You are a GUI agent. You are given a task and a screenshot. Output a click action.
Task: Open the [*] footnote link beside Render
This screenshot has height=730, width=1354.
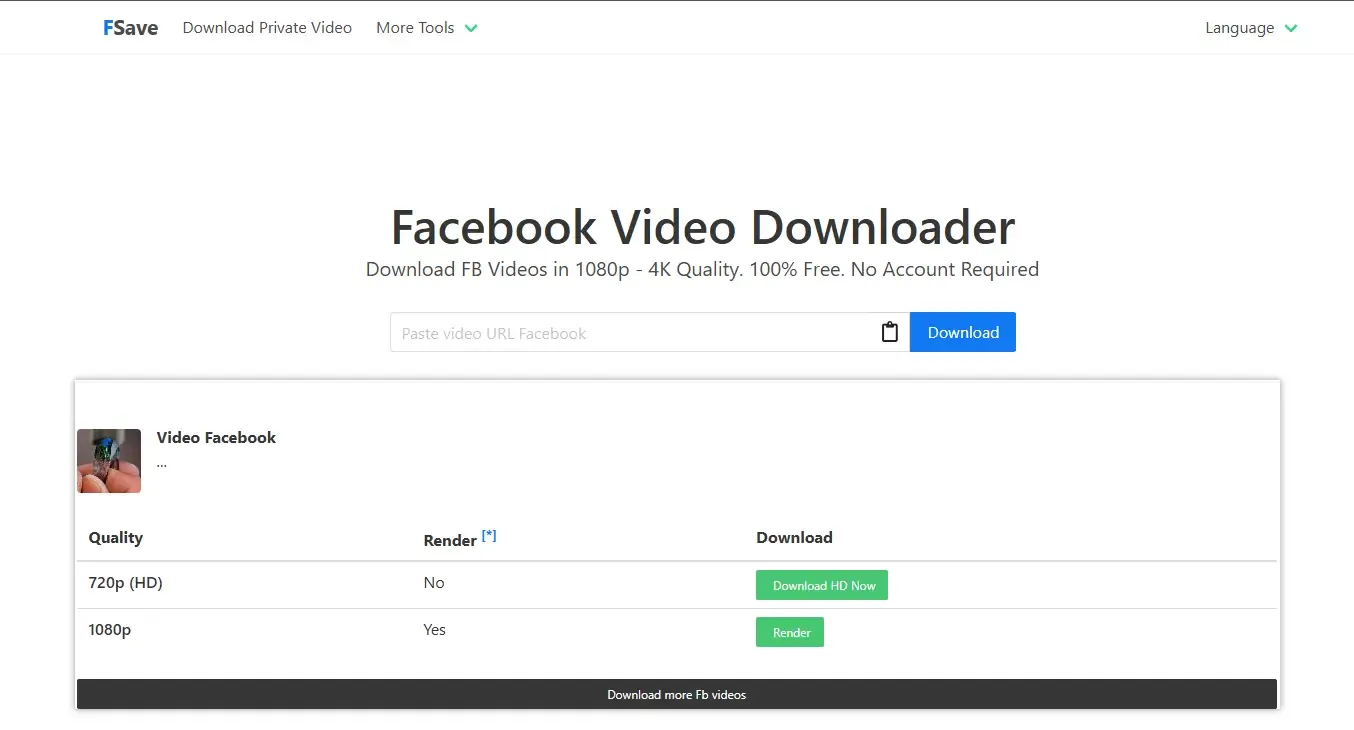[x=489, y=536]
